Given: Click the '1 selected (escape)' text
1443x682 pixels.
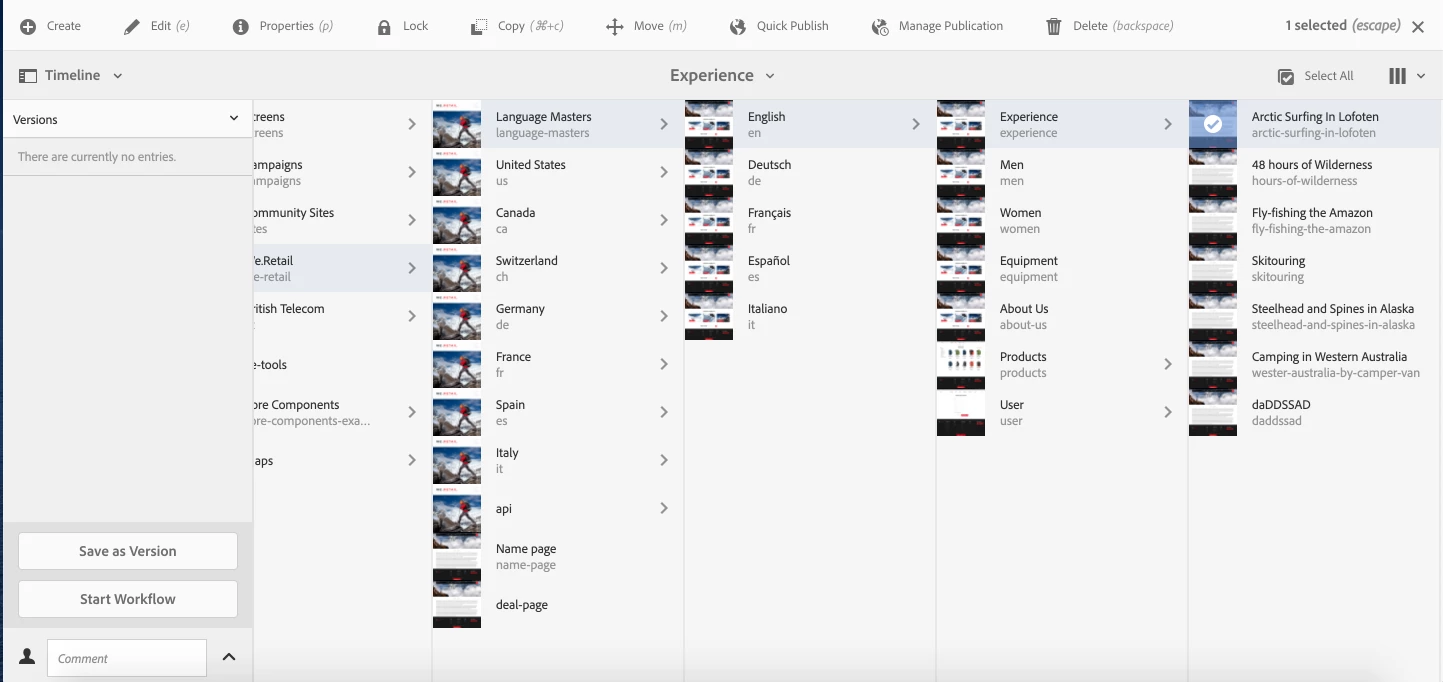Looking at the screenshot, I should click(1343, 26).
